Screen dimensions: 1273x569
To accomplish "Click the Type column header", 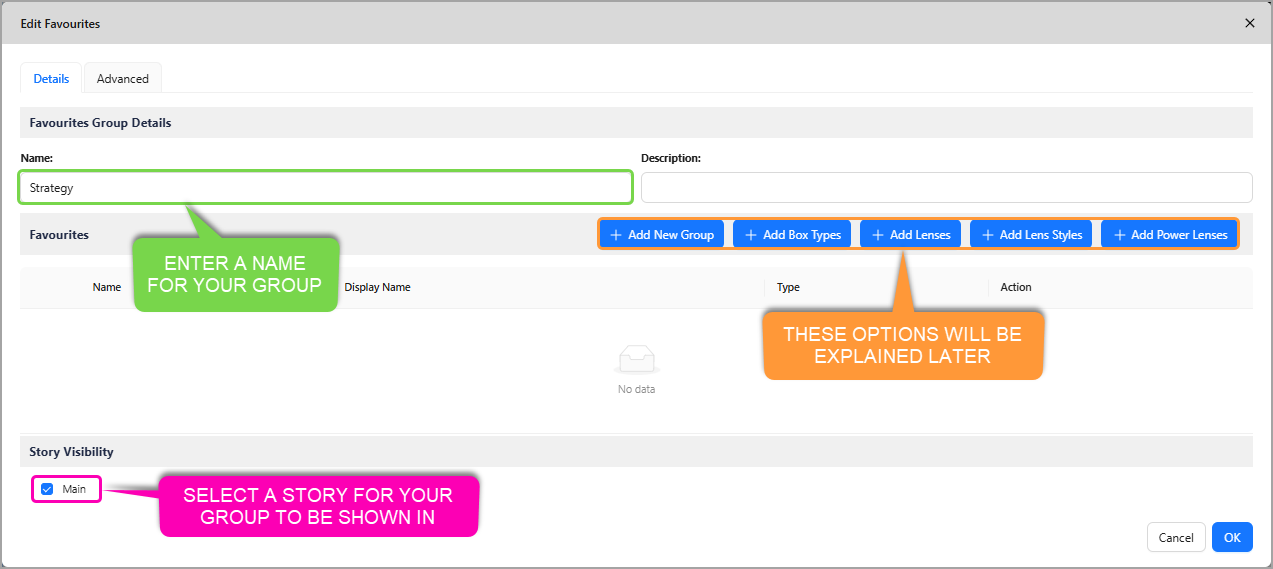I will point(788,287).
